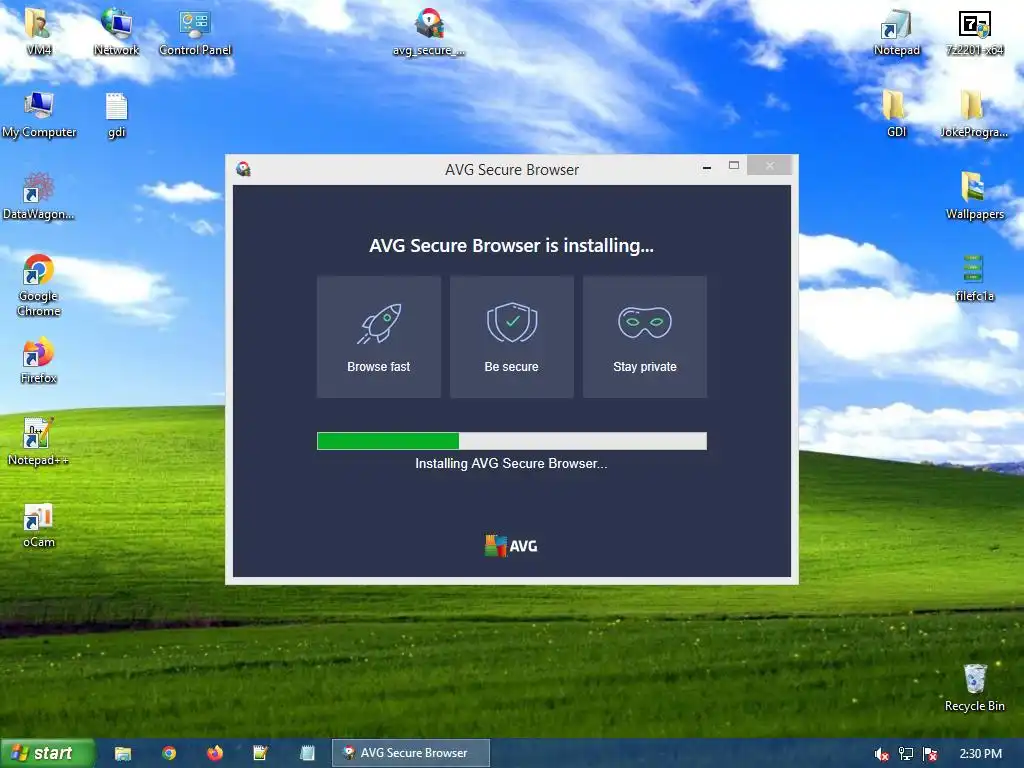1024x768 pixels.
Task: Click "Installing AVG Secure Browser..." status text
Action: click(511, 464)
